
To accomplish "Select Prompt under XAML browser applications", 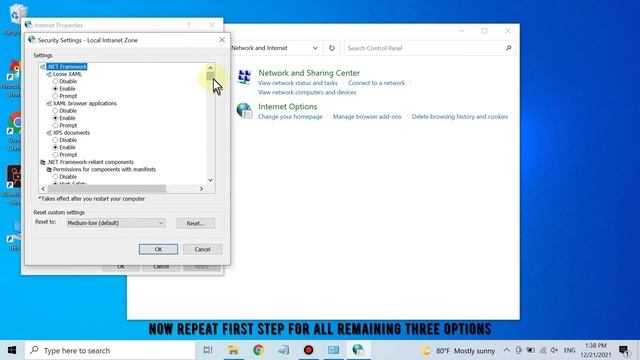I will (x=56, y=125).
